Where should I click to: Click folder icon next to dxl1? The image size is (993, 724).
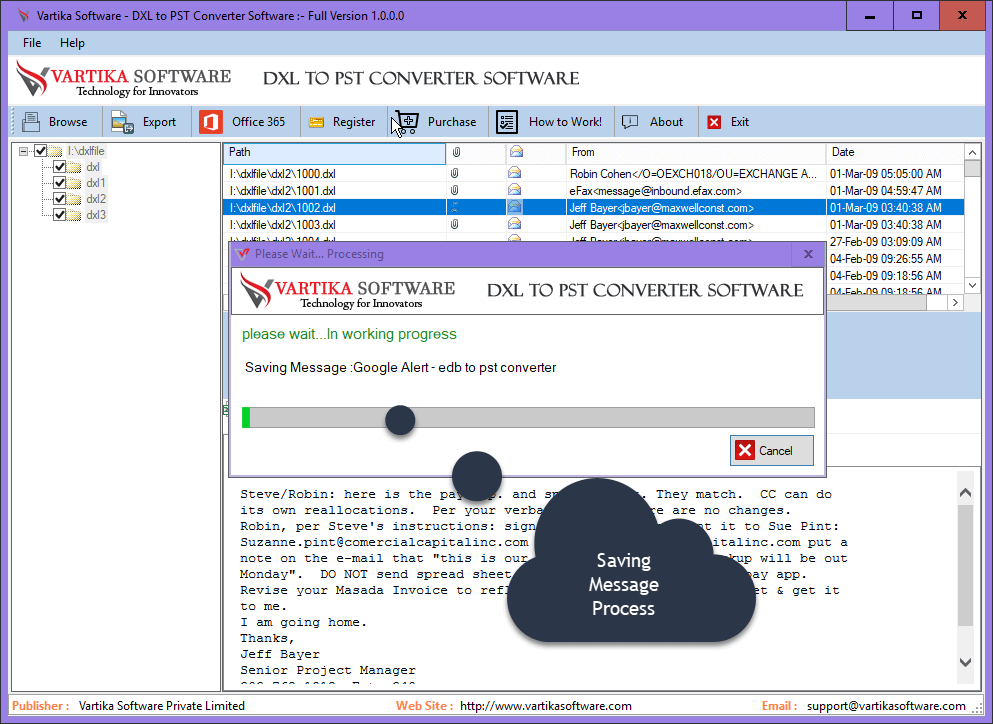pos(75,183)
